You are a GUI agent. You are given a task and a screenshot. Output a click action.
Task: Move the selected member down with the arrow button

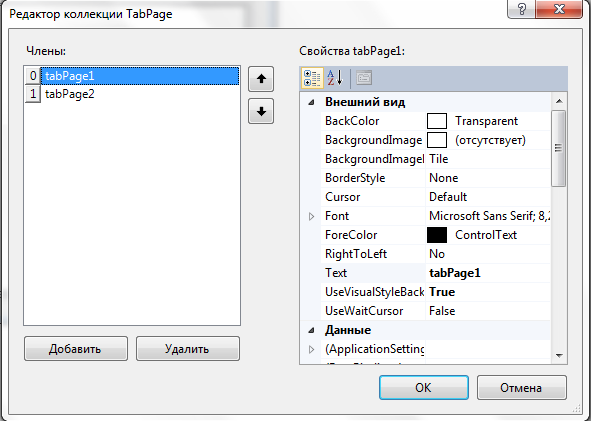(x=261, y=111)
